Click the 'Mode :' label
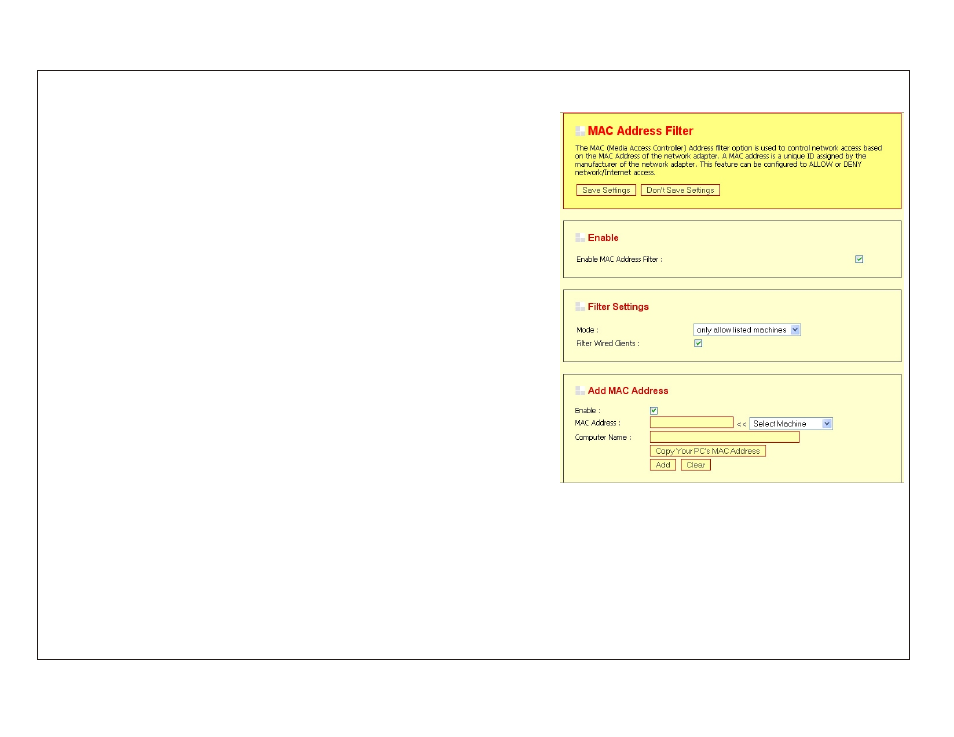The height and width of the screenshot is (737, 954). click(x=587, y=330)
